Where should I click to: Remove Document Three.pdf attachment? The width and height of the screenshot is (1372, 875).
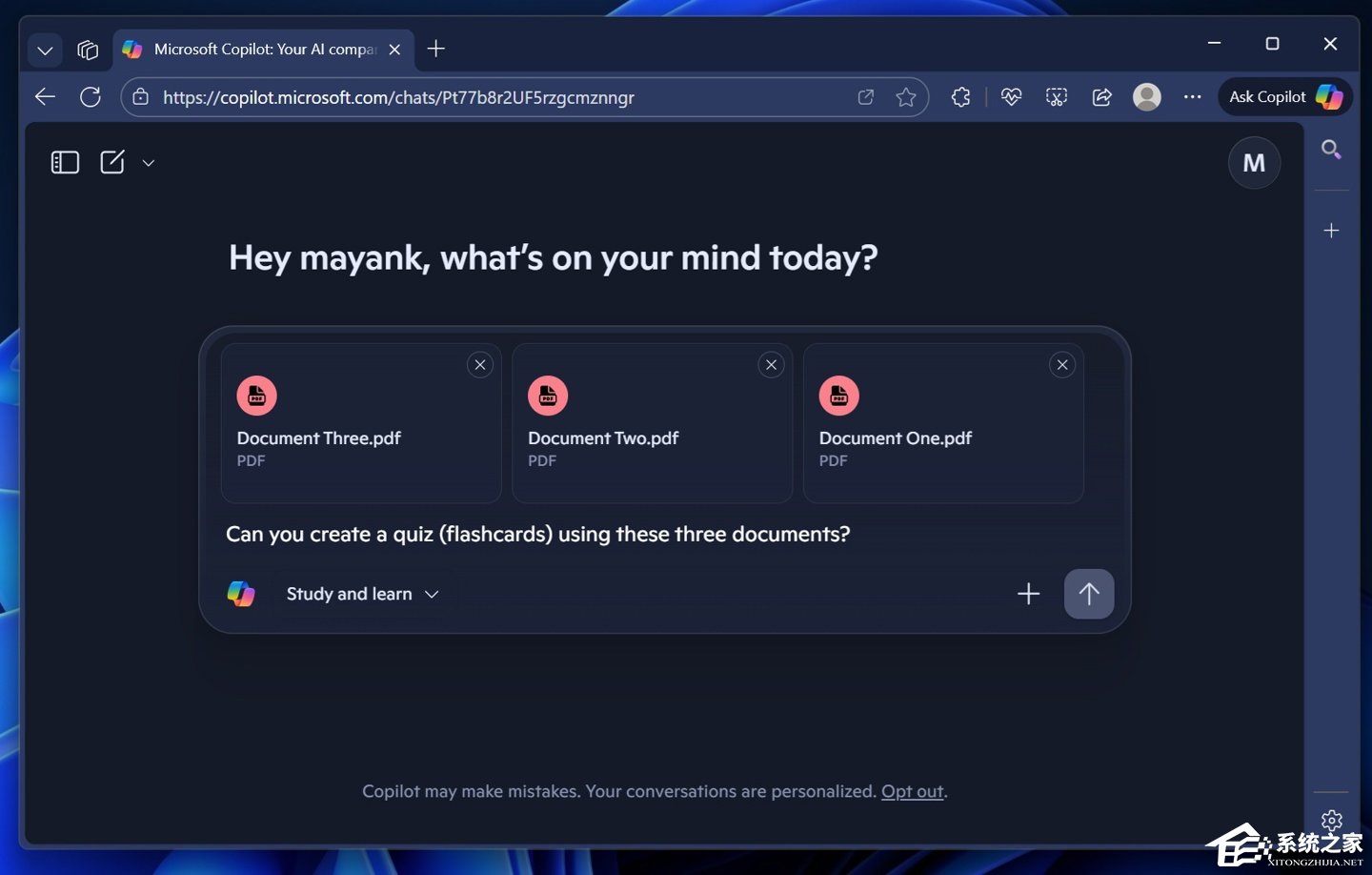(480, 365)
